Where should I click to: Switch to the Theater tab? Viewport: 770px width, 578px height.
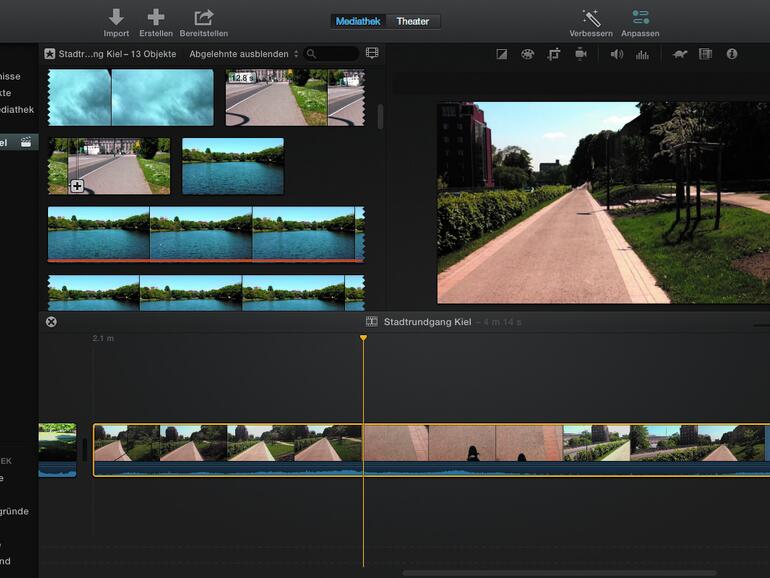pyautogui.click(x=412, y=21)
